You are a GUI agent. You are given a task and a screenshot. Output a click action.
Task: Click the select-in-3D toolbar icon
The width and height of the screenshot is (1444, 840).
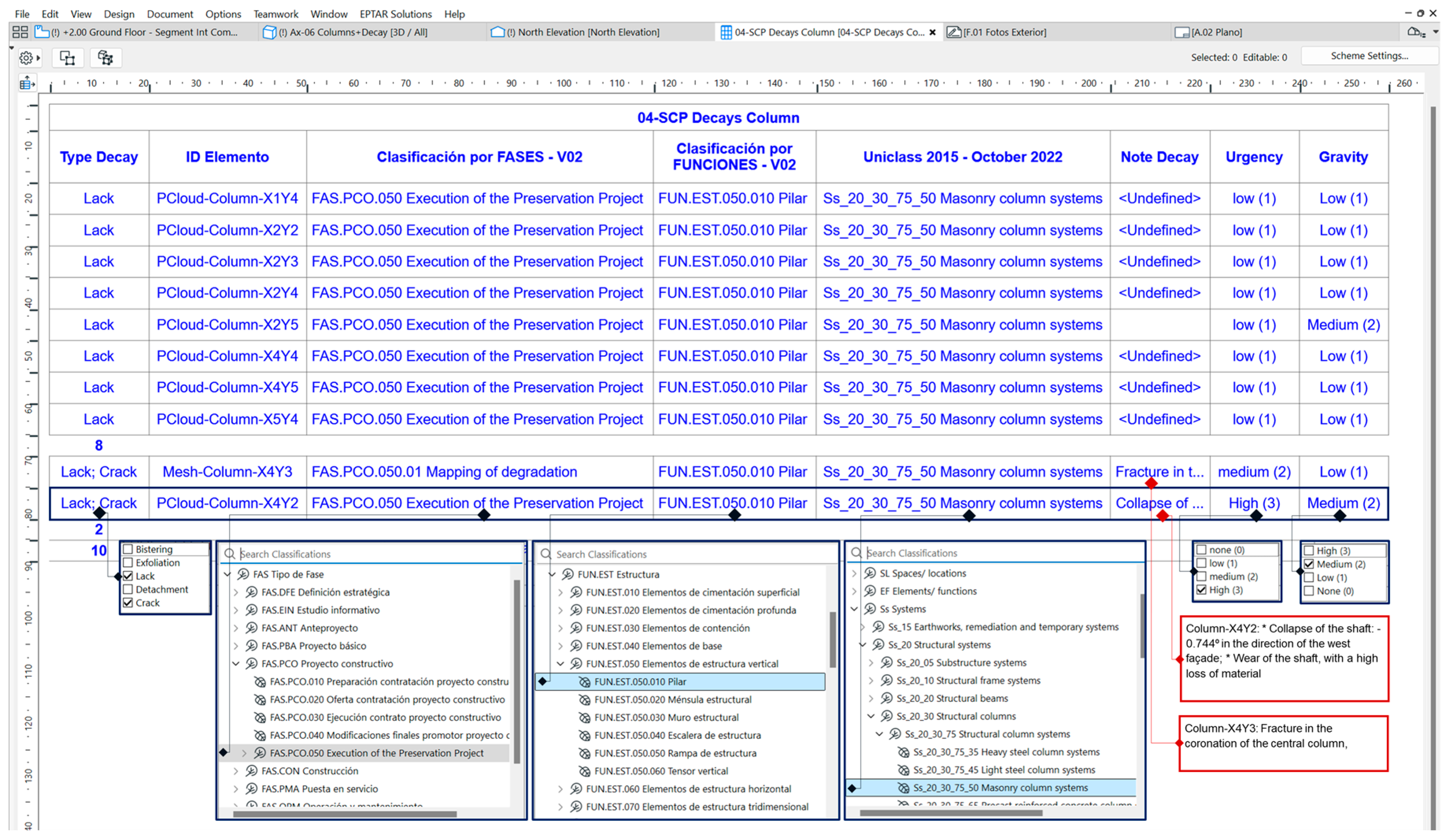click(x=105, y=58)
